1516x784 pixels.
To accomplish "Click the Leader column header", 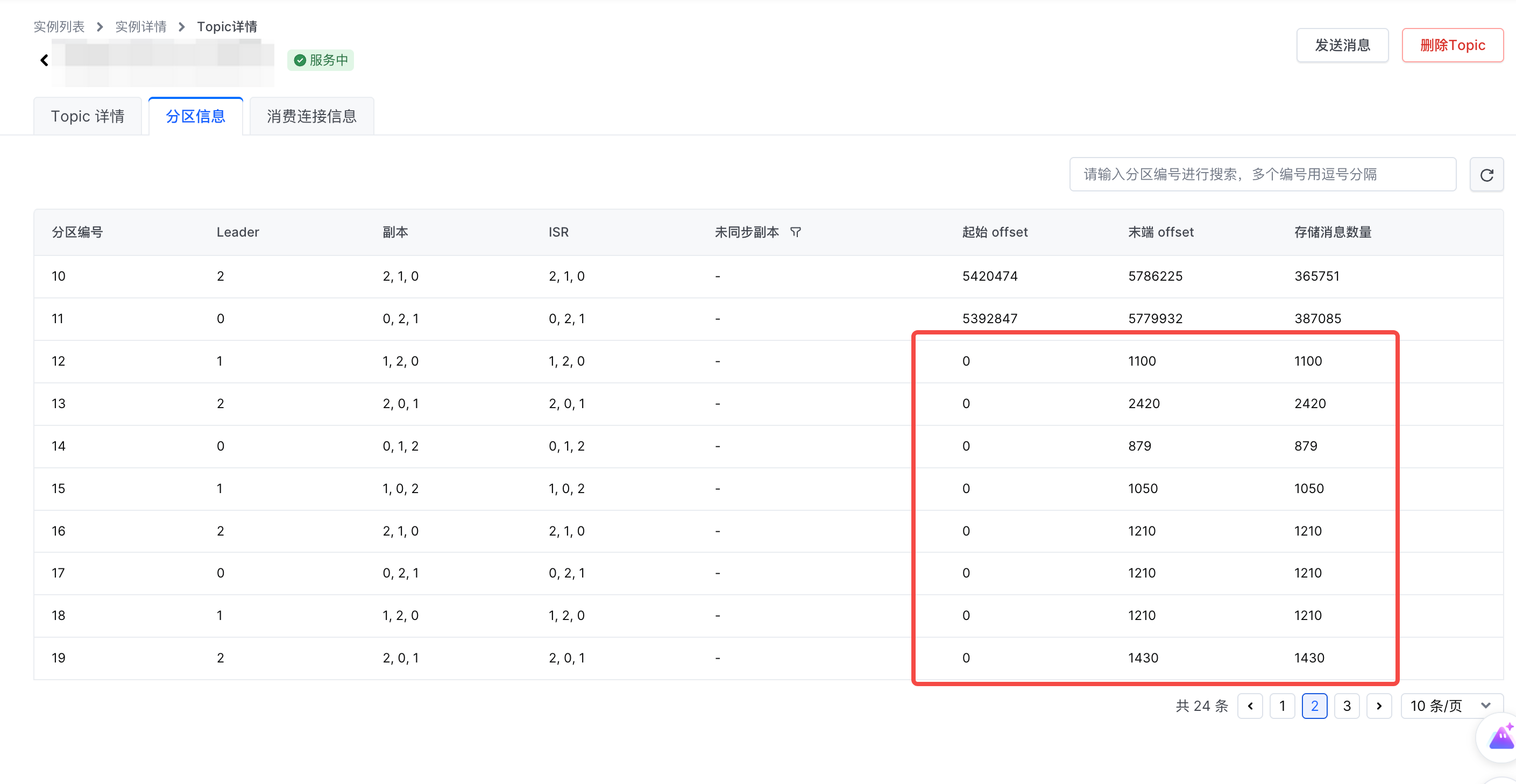I will (238, 232).
